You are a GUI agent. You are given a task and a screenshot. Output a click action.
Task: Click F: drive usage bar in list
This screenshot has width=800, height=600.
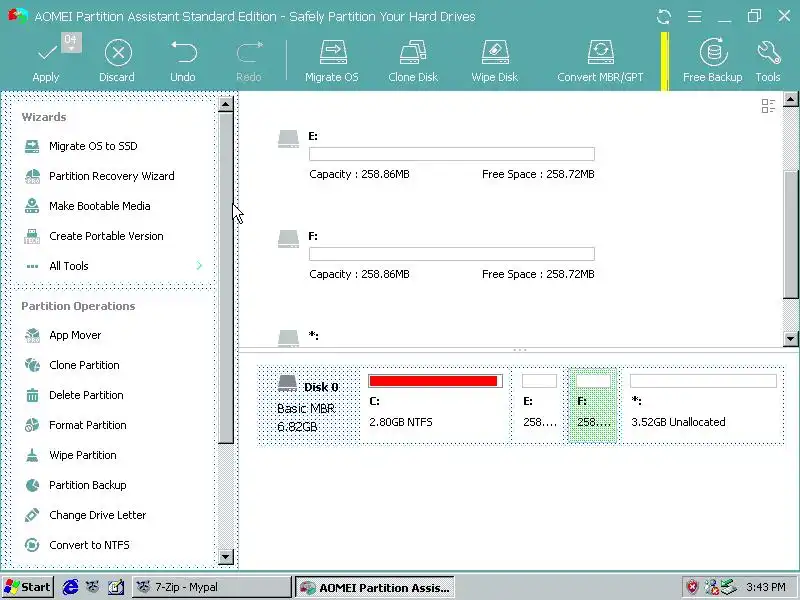[x=452, y=254]
